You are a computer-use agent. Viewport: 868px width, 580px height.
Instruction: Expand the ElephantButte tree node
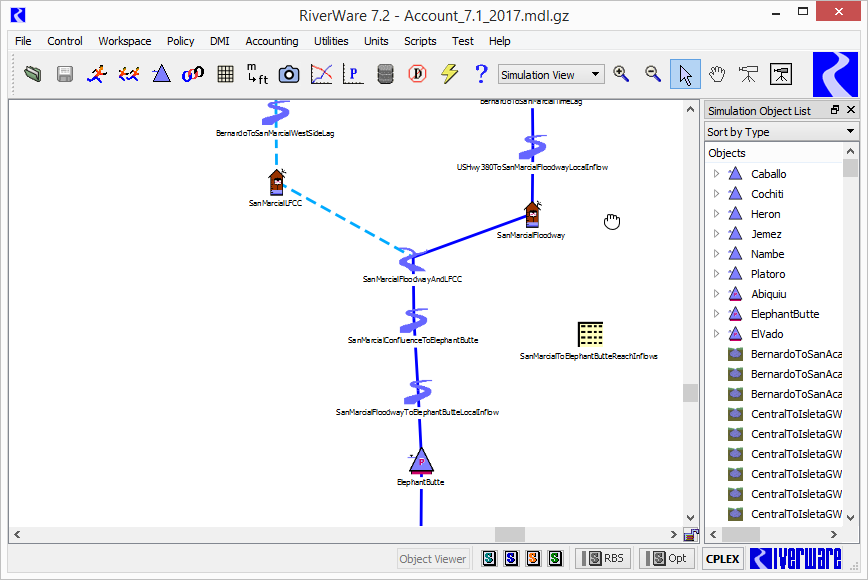(716, 314)
